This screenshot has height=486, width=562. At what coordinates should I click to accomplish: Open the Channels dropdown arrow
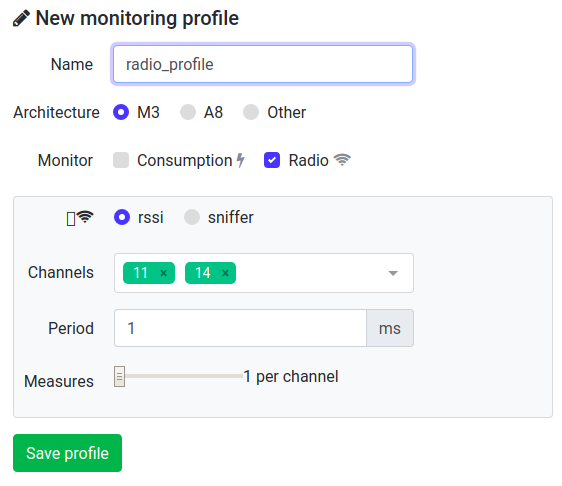(x=393, y=273)
